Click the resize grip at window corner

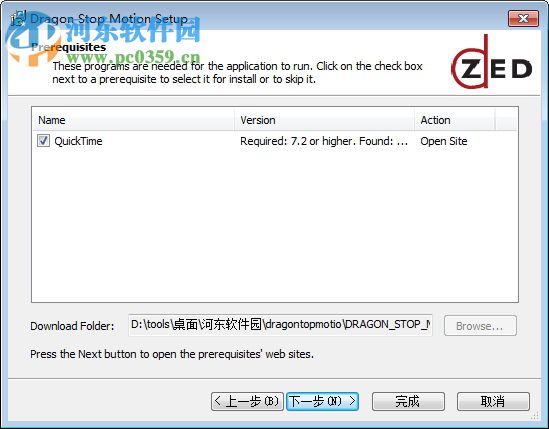click(535, 415)
